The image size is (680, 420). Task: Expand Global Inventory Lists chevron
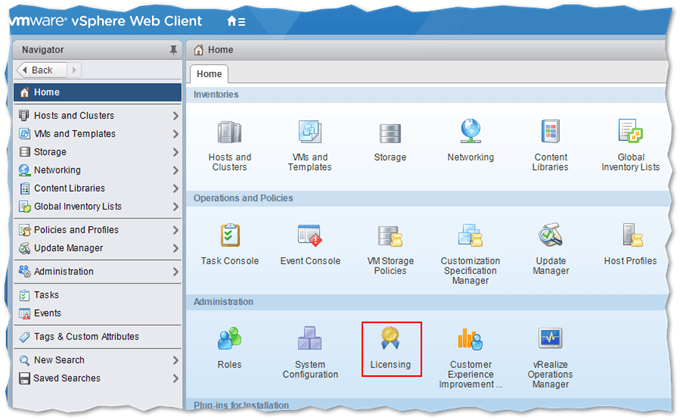(175, 207)
